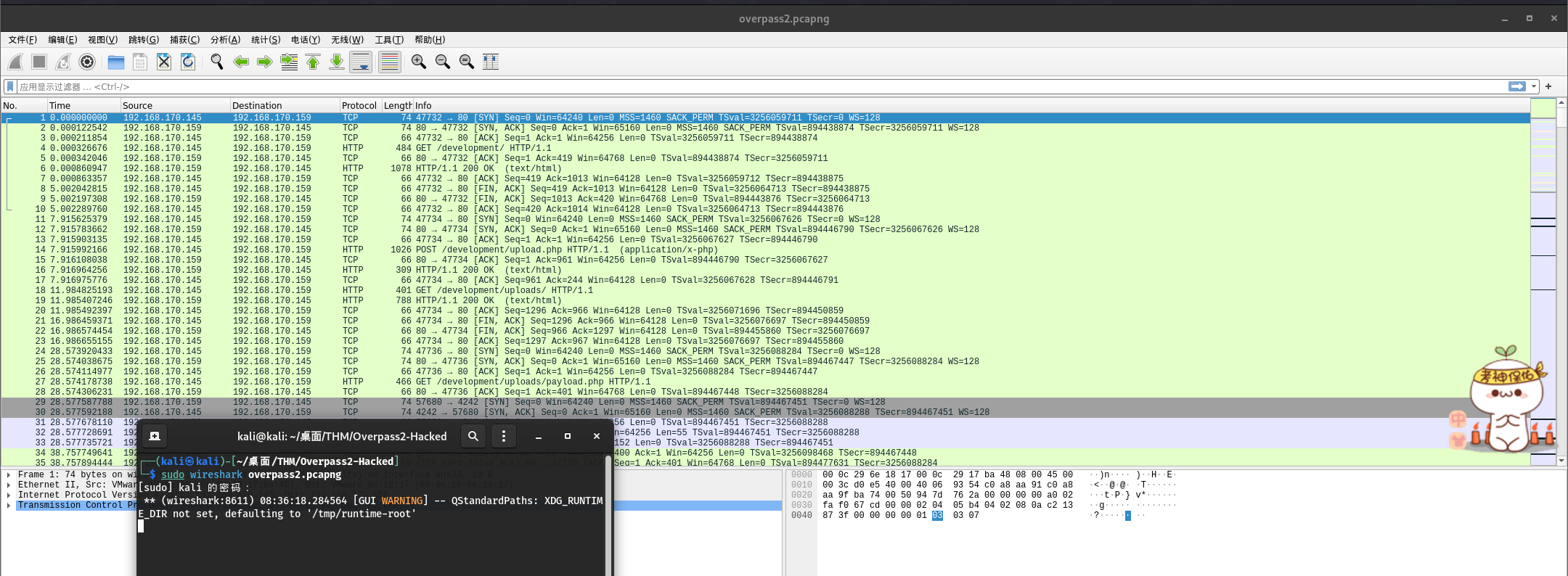Sort packets by No. column
This screenshot has height=576, width=1568.
point(24,106)
